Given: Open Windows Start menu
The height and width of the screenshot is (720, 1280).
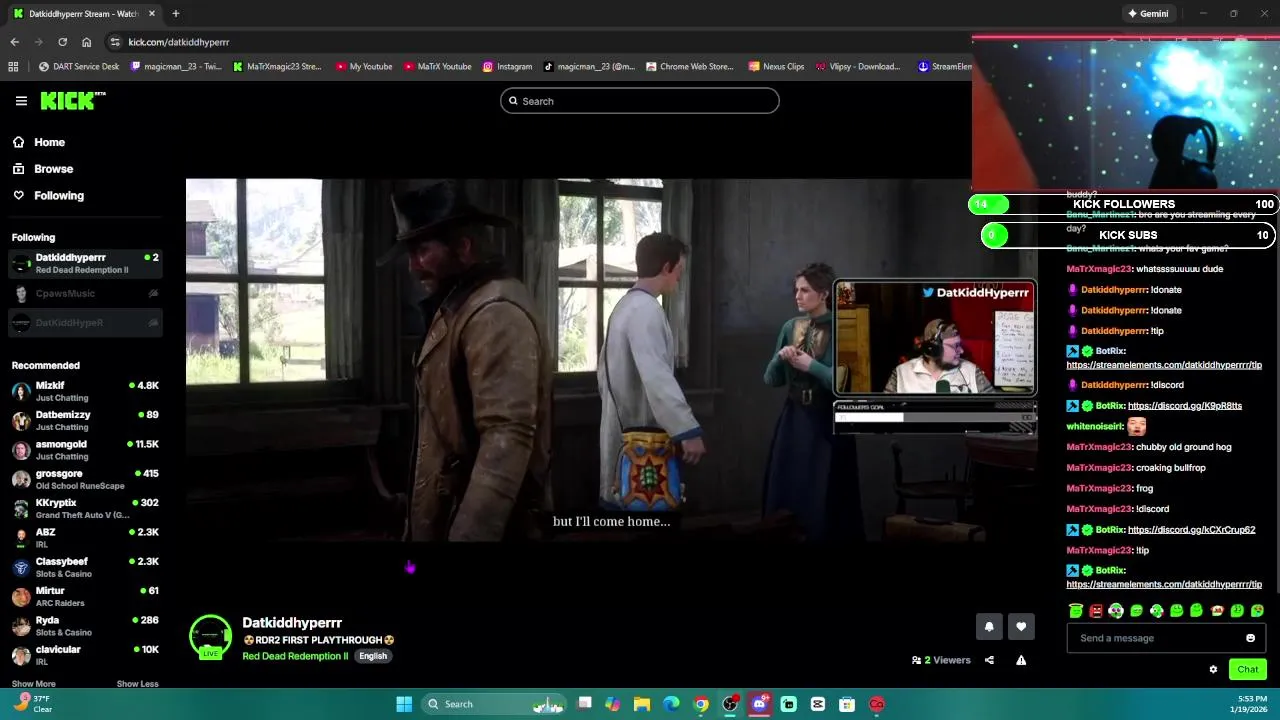Looking at the screenshot, I should [404, 704].
